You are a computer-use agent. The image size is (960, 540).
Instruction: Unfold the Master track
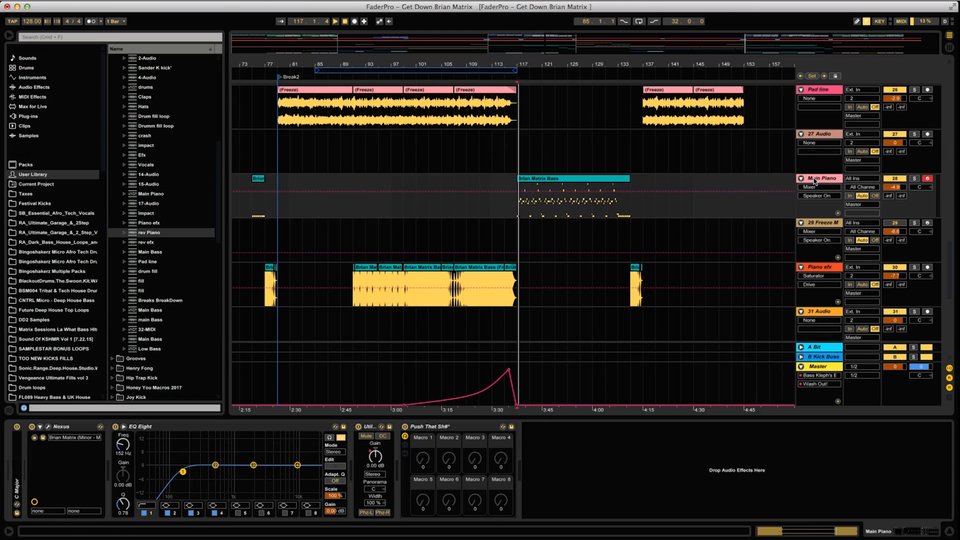tap(801, 367)
